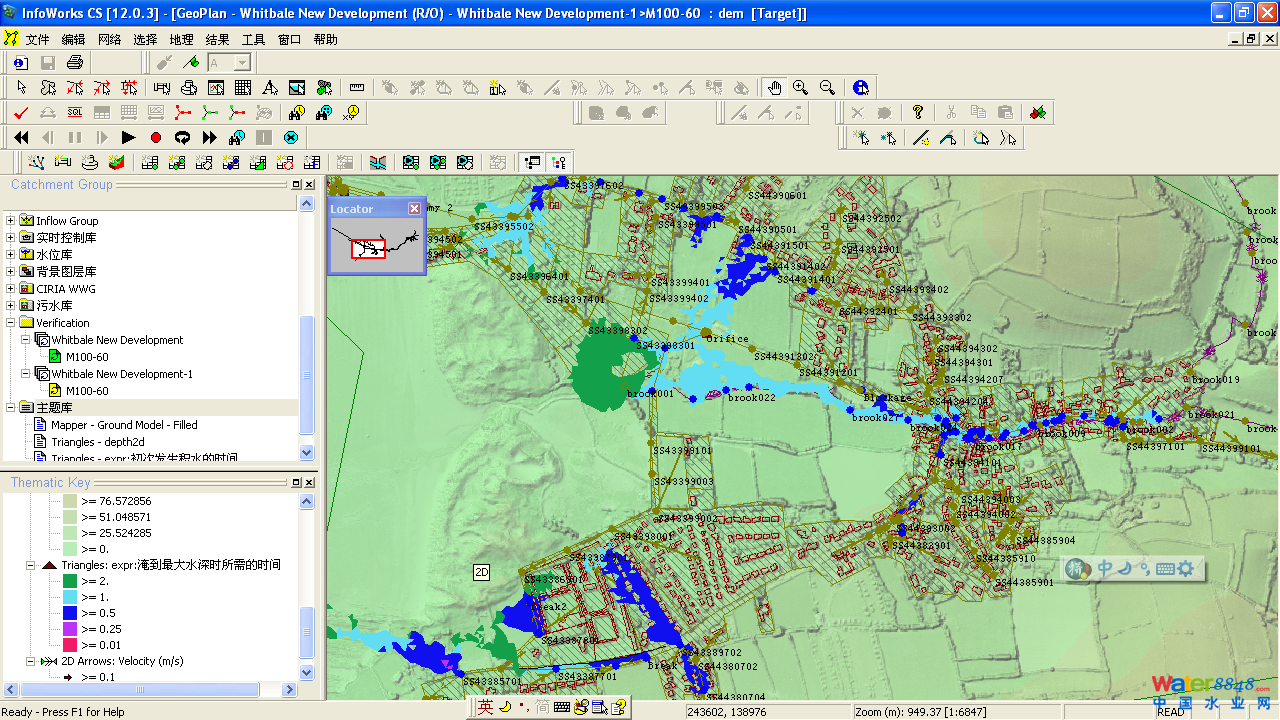Click the Zoom Out magnifier tool
This screenshot has width=1280, height=720.
tap(827, 88)
